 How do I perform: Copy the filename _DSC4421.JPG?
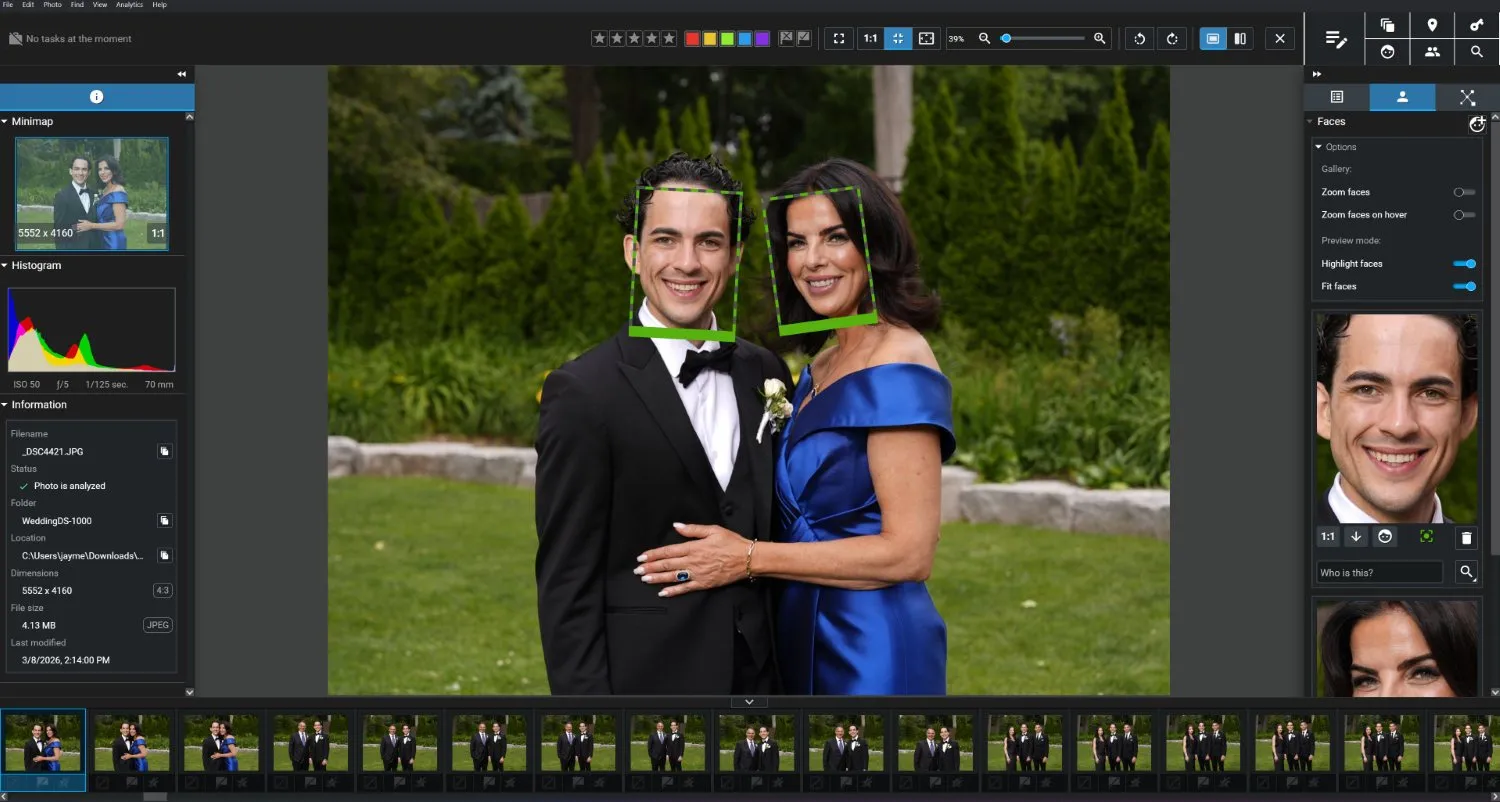pos(164,451)
